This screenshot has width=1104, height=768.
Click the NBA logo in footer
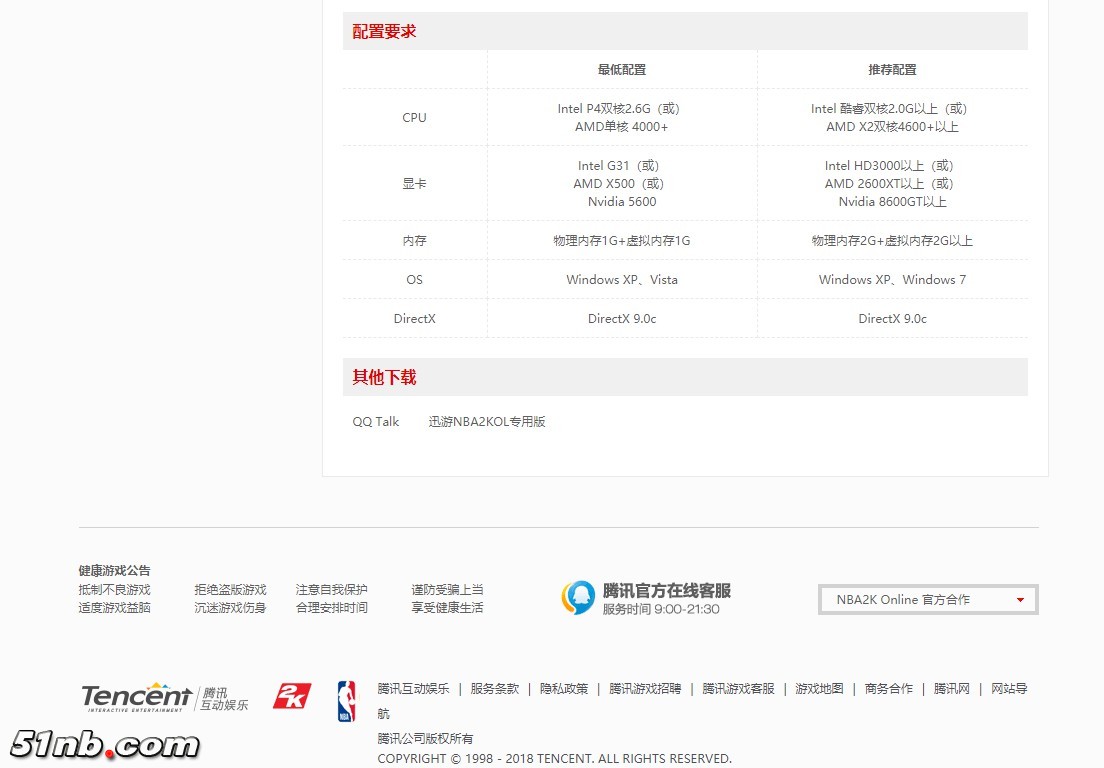(346, 701)
